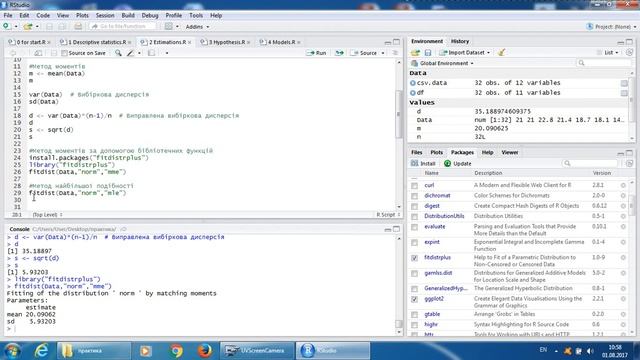The height and width of the screenshot is (360, 640).
Task: Show in new window icon in editor toolbar
Action: [x=38, y=53]
